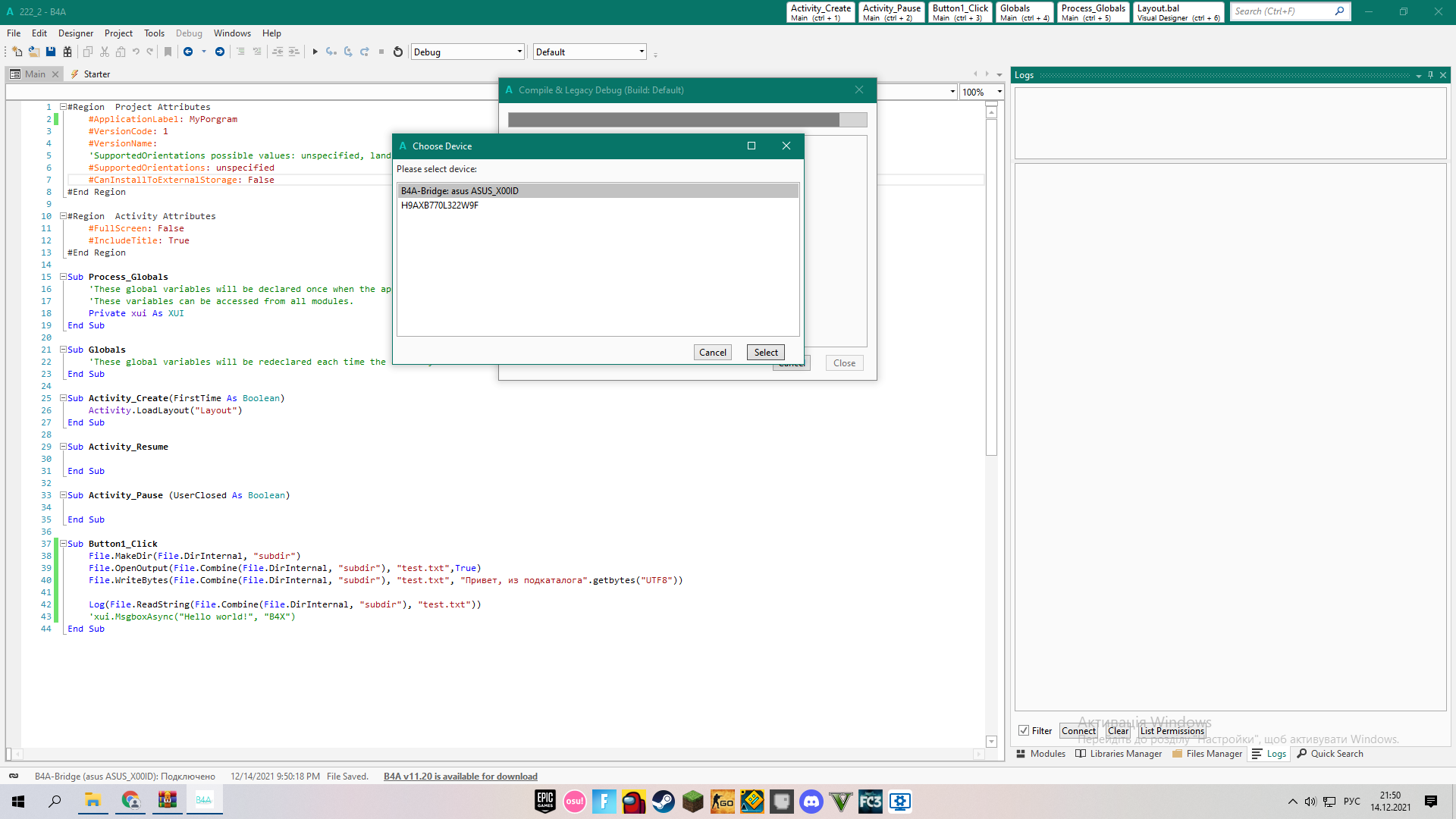Click Select in the Choose Device dialog

[765, 352]
